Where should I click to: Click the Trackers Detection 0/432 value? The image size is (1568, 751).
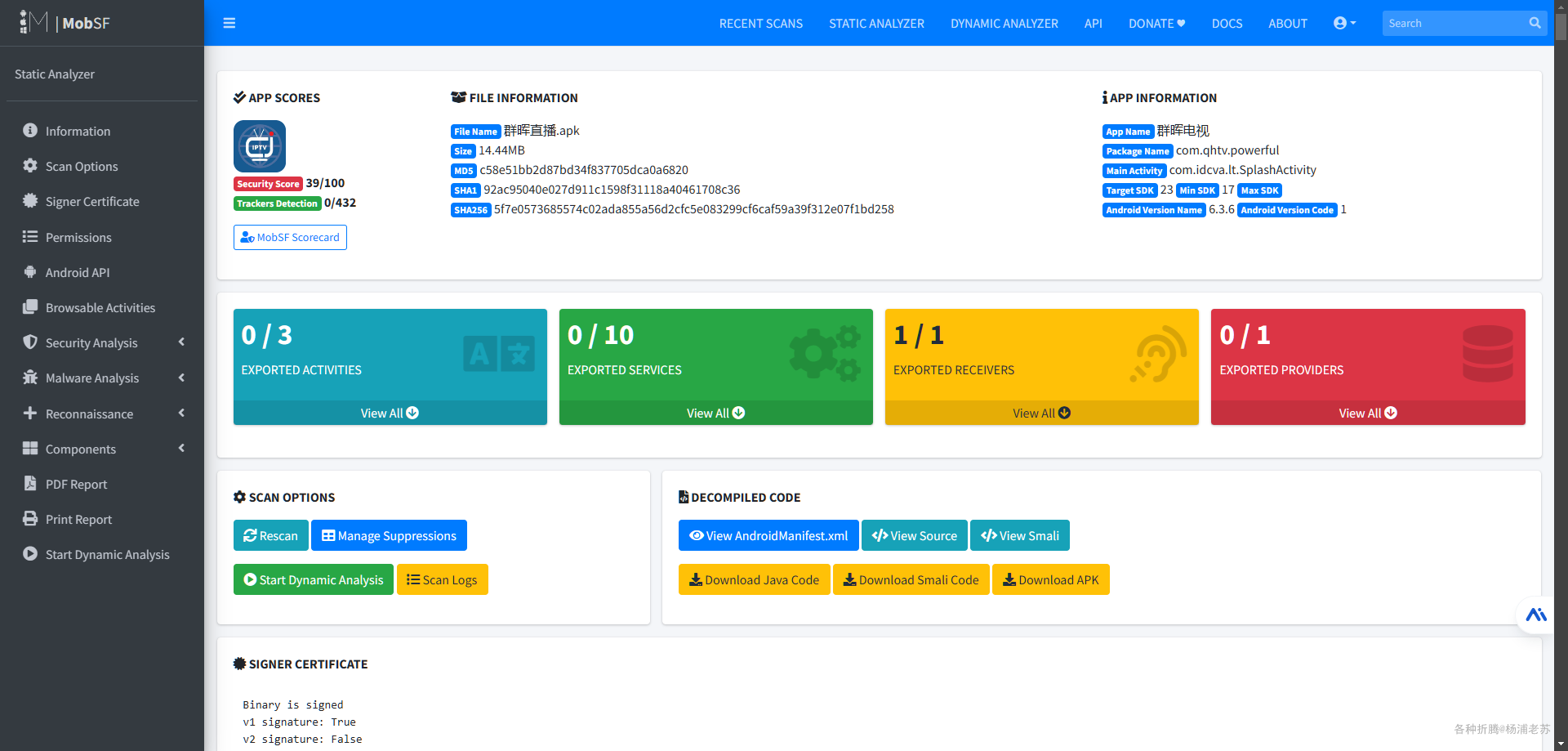pos(340,203)
